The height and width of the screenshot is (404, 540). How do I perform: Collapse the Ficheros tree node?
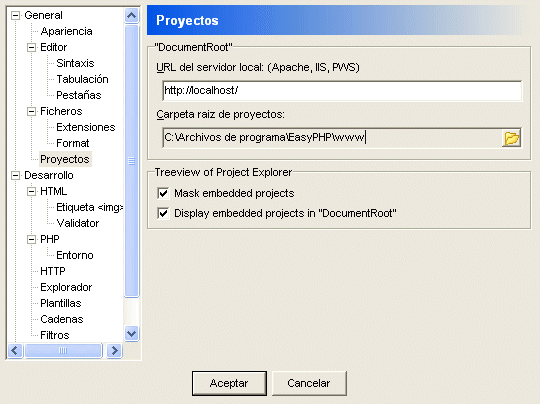31,111
